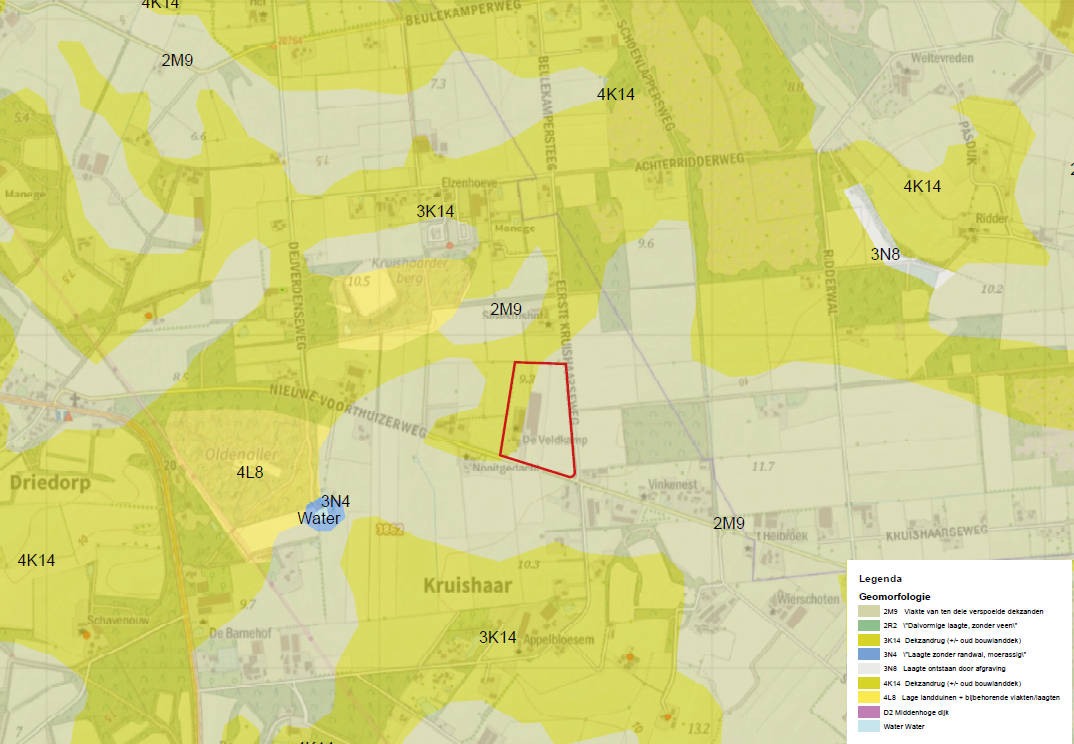Click the 3N8 label on the map
This screenshot has width=1074, height=744.
pos(885,254)
